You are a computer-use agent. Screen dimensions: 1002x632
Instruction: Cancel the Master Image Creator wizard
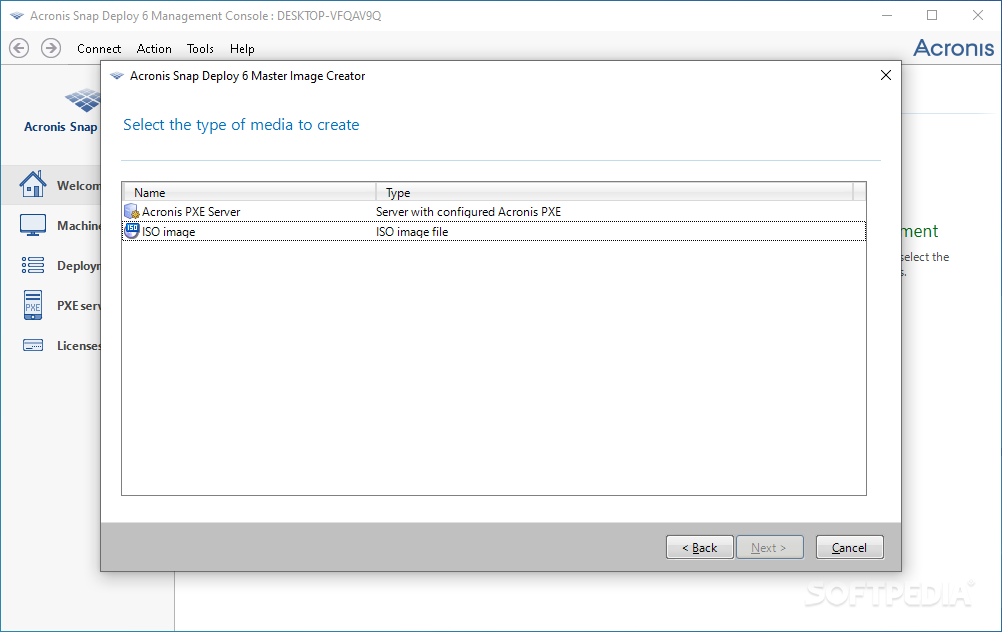click(x=849, y=547)
